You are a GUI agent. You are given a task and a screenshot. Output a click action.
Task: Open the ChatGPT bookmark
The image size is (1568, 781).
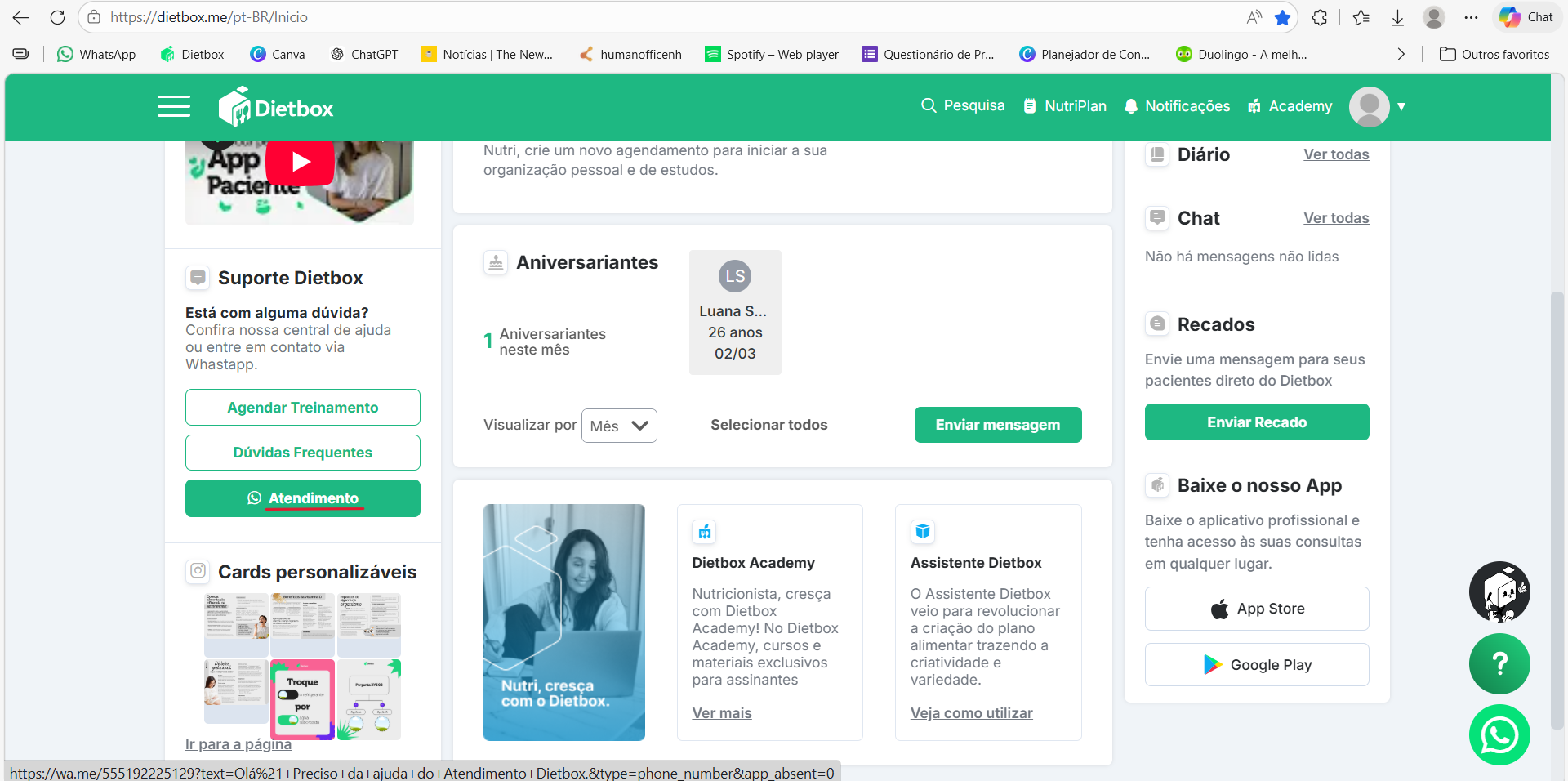click(x=364, y=54)
